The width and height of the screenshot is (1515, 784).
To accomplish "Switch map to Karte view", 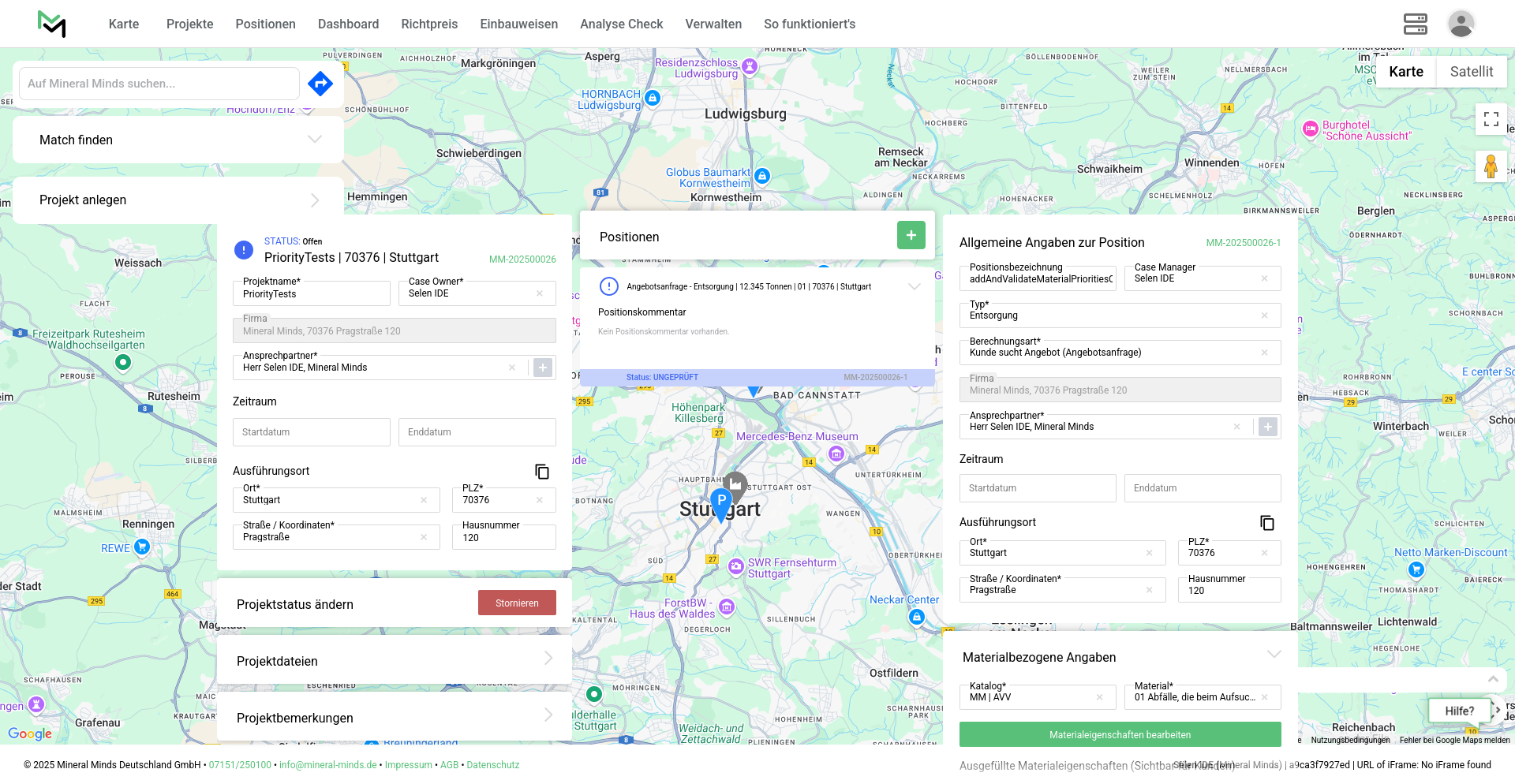I will [1405, 72].
